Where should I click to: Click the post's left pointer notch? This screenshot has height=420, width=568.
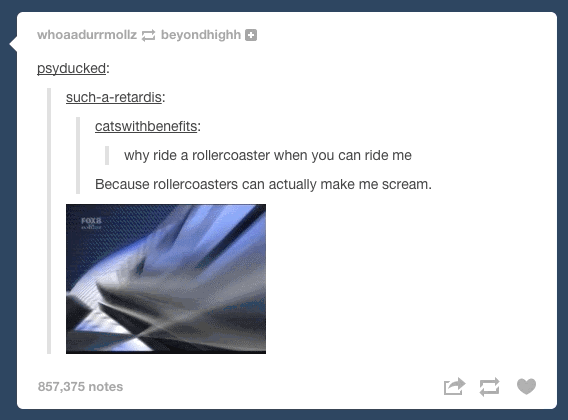pos(13,44)
